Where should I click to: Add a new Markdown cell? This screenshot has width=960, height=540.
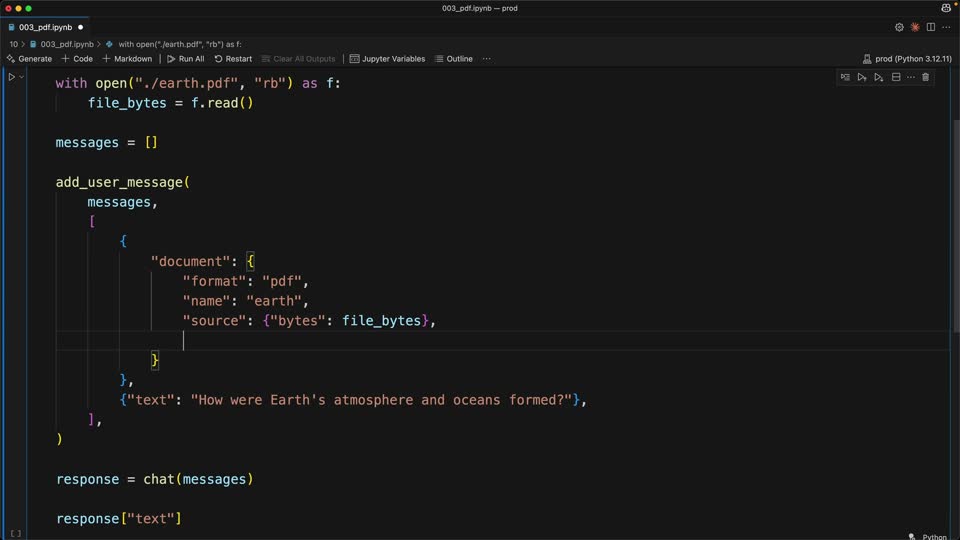[127, 59]
